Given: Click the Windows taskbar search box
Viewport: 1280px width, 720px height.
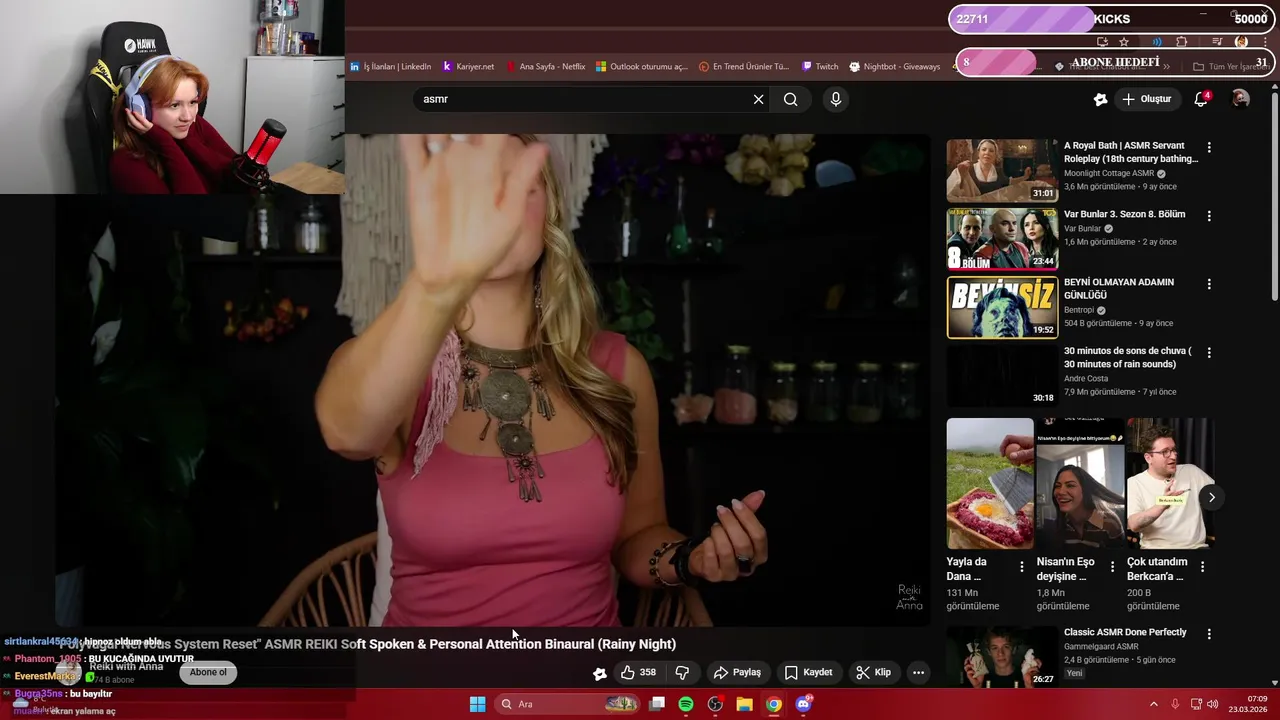Looking at the screenshot, I should 567,704.
